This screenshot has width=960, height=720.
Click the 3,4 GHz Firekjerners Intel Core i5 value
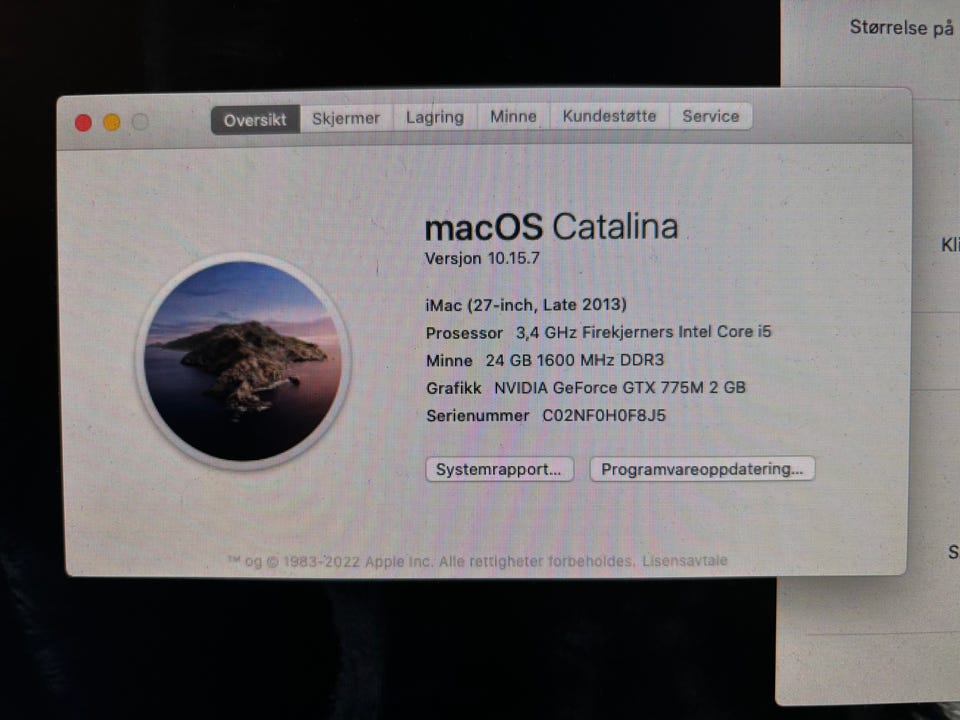coord(643,332)
